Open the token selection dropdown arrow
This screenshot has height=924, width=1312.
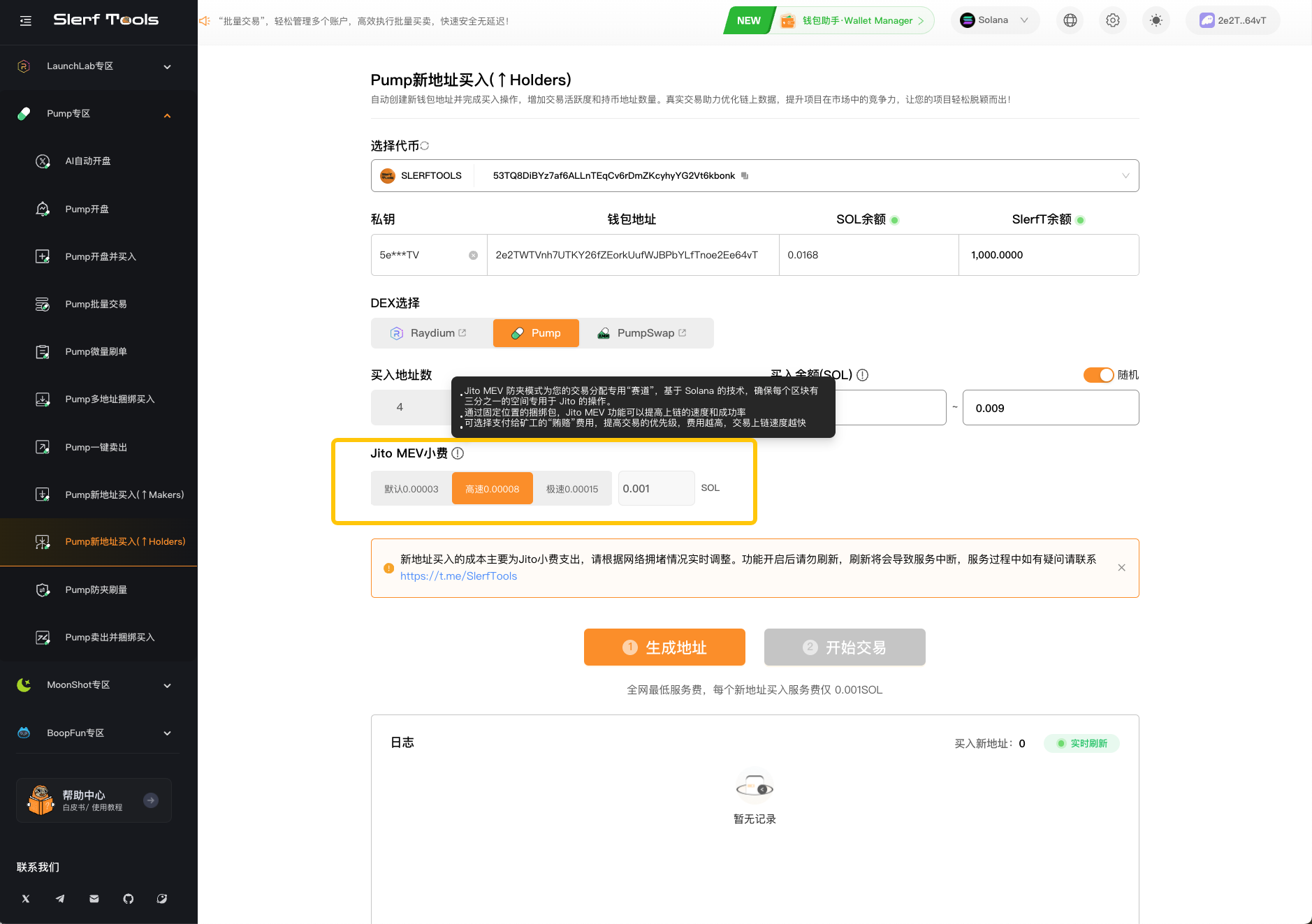[x=1125, y=176]
